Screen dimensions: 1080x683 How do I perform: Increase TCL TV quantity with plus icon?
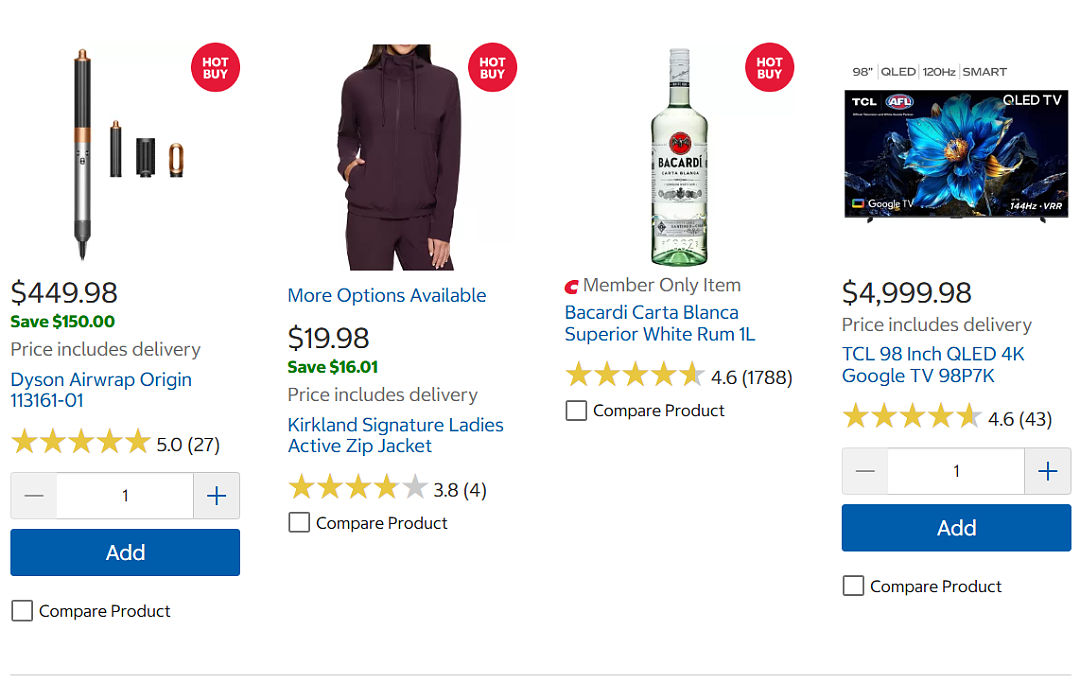[1048, 471]
